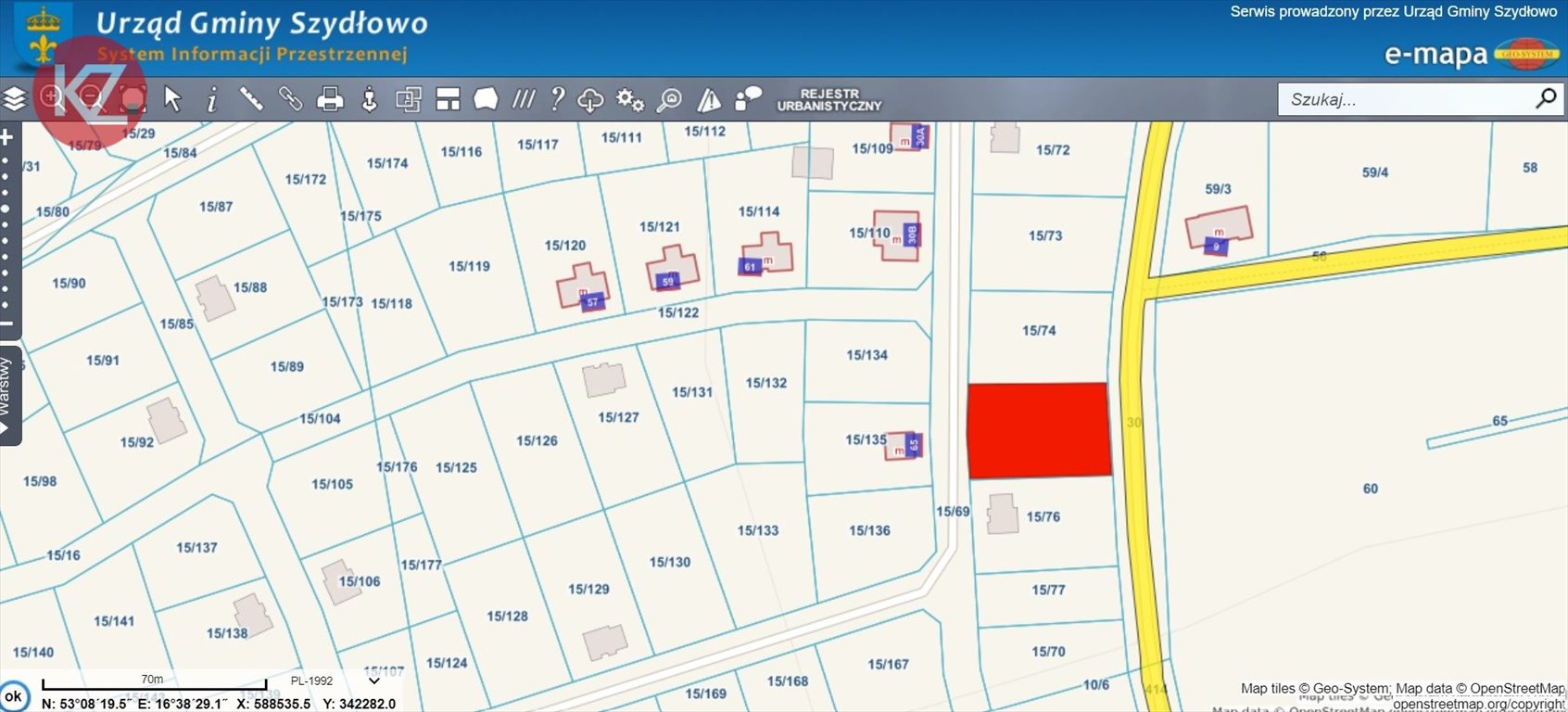The image size is (1568, 712).
Task: Click parcel label 15/119
Action: point(469,266)
